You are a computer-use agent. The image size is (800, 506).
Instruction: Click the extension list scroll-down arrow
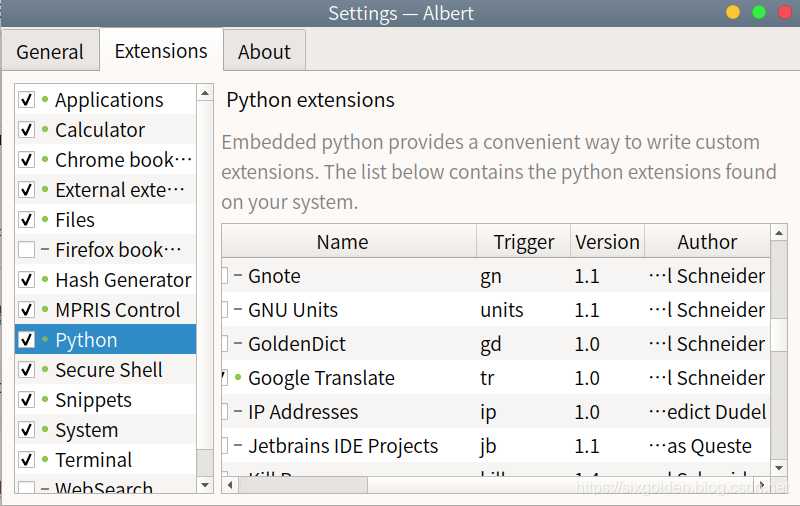205,485
